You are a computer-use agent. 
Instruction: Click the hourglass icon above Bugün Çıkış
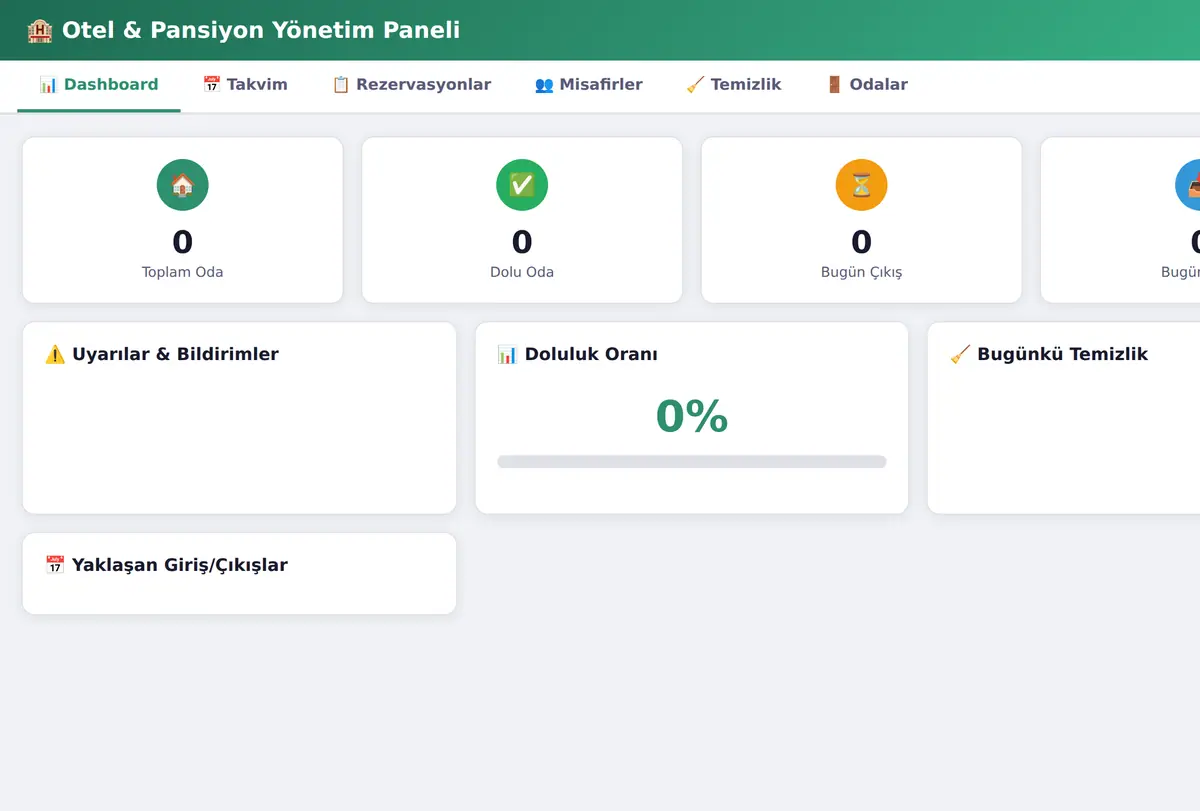point(861,185)
